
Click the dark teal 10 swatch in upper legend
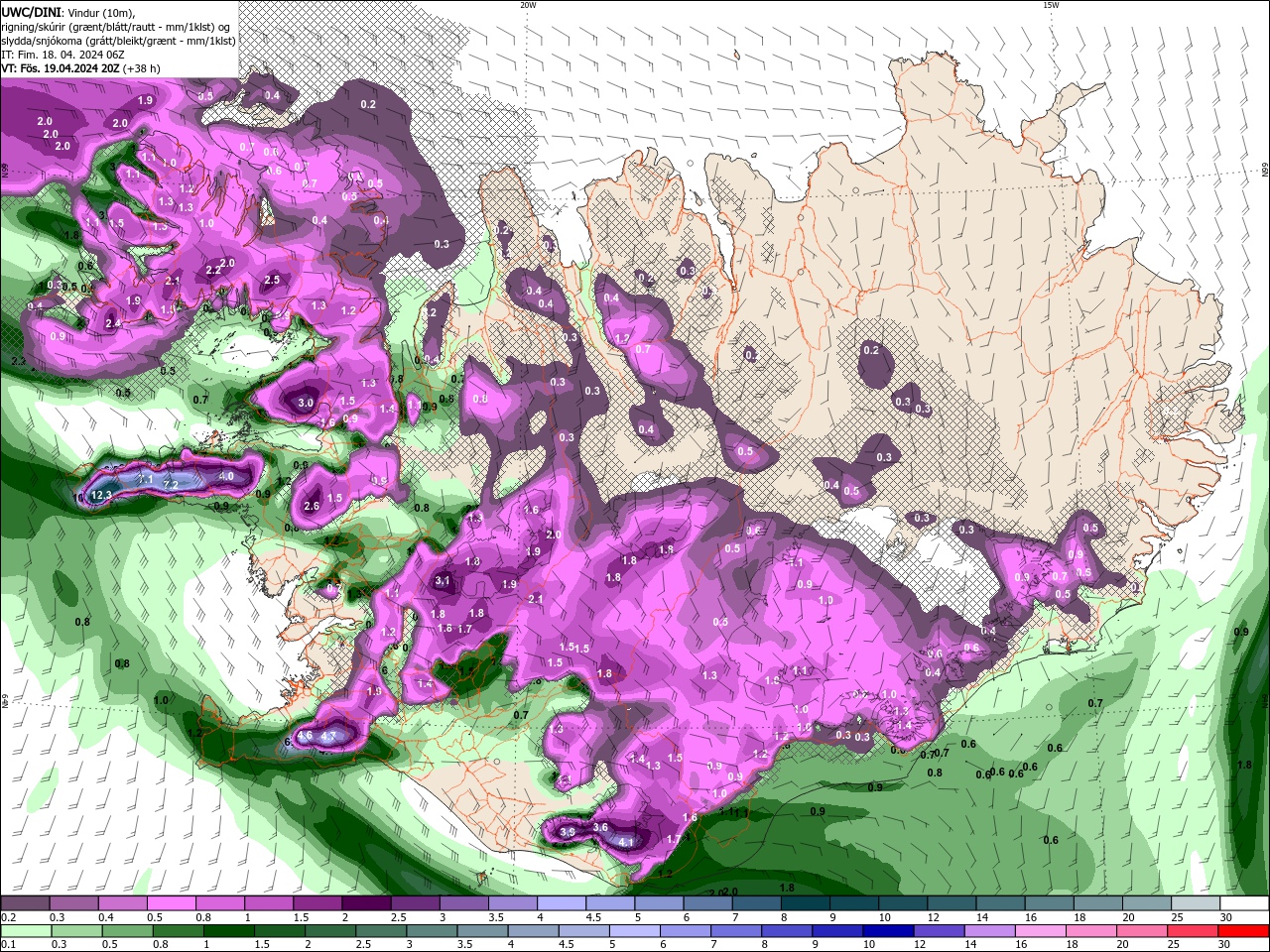point(903,903)
